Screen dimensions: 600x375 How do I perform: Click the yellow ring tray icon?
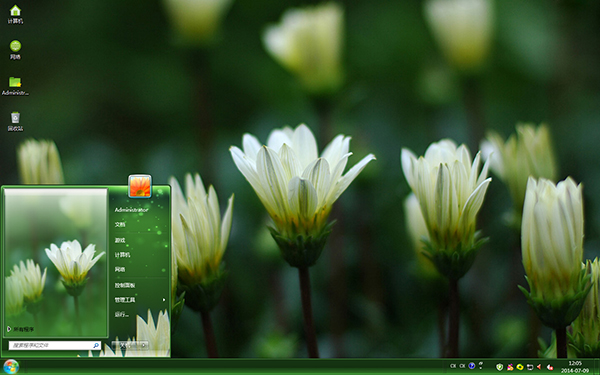click(x=520, y=367)
